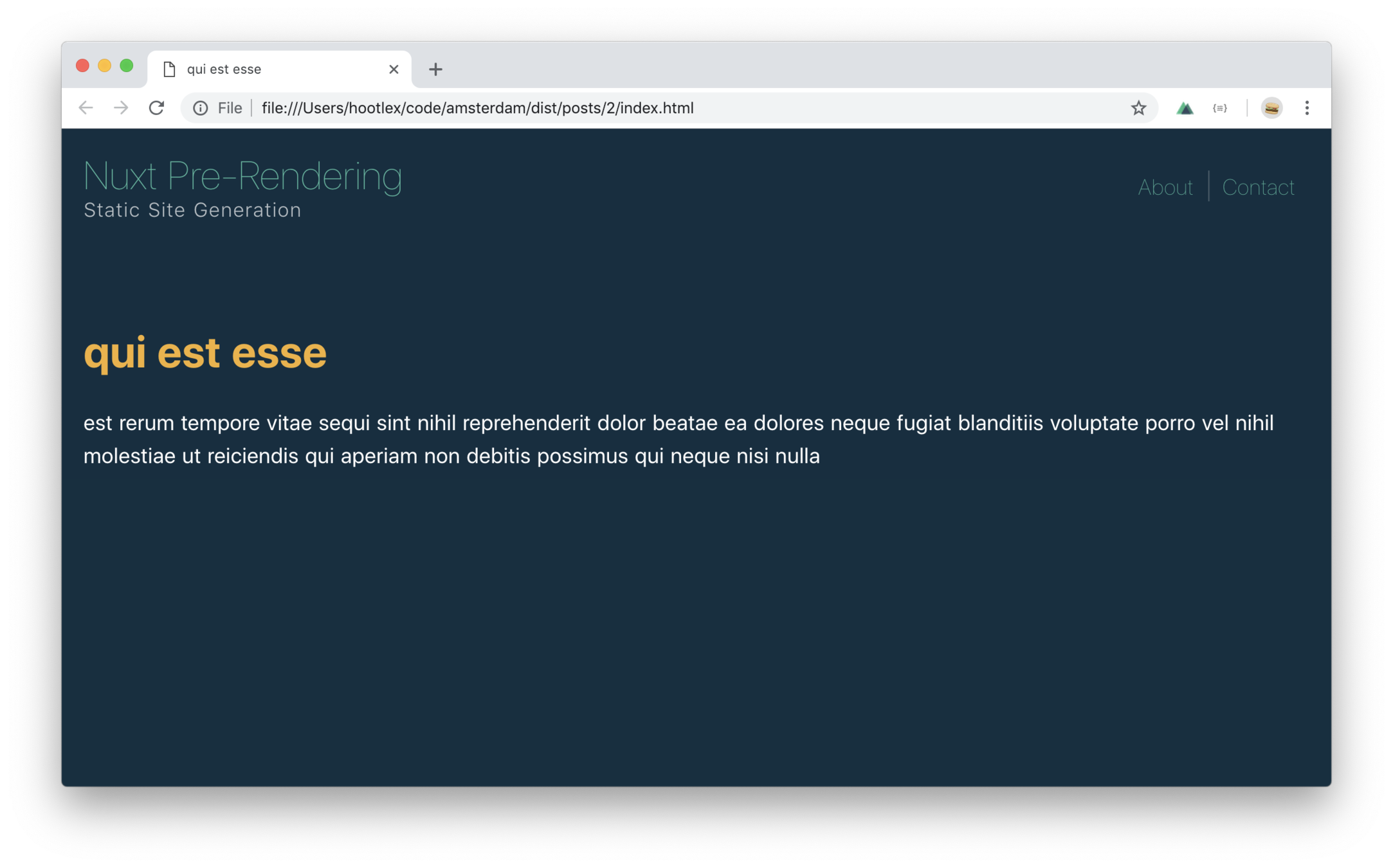Open the Contact page link
This screenshot has width=1393, height=868.
[1258, 187]
